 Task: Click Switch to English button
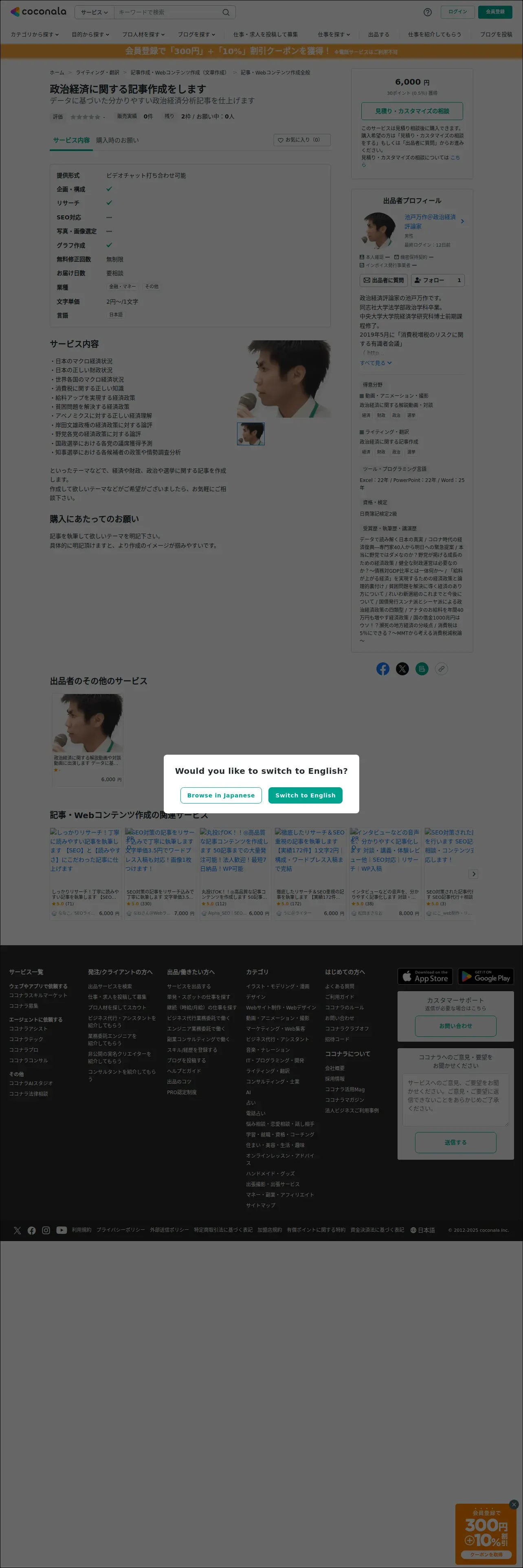305,795
